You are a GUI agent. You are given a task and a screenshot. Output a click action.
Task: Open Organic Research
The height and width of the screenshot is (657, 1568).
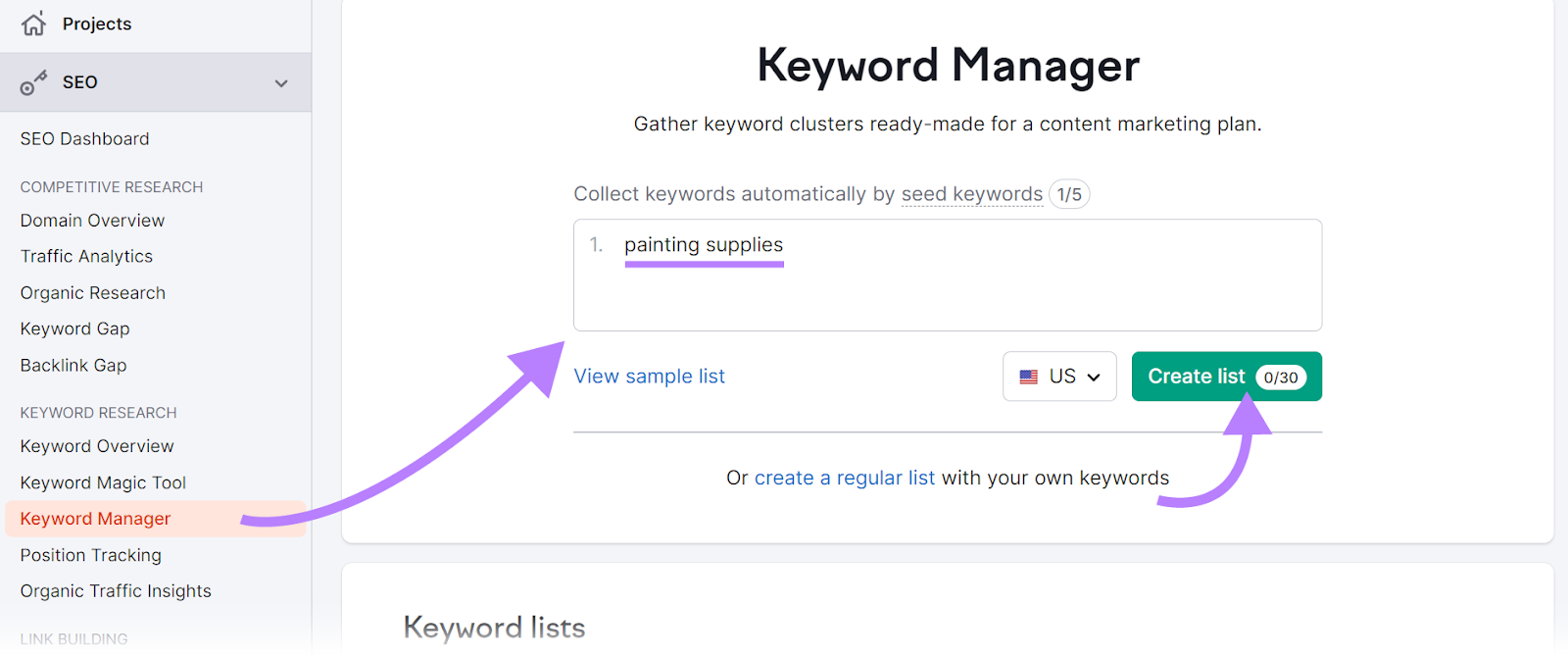click(92, 292)
